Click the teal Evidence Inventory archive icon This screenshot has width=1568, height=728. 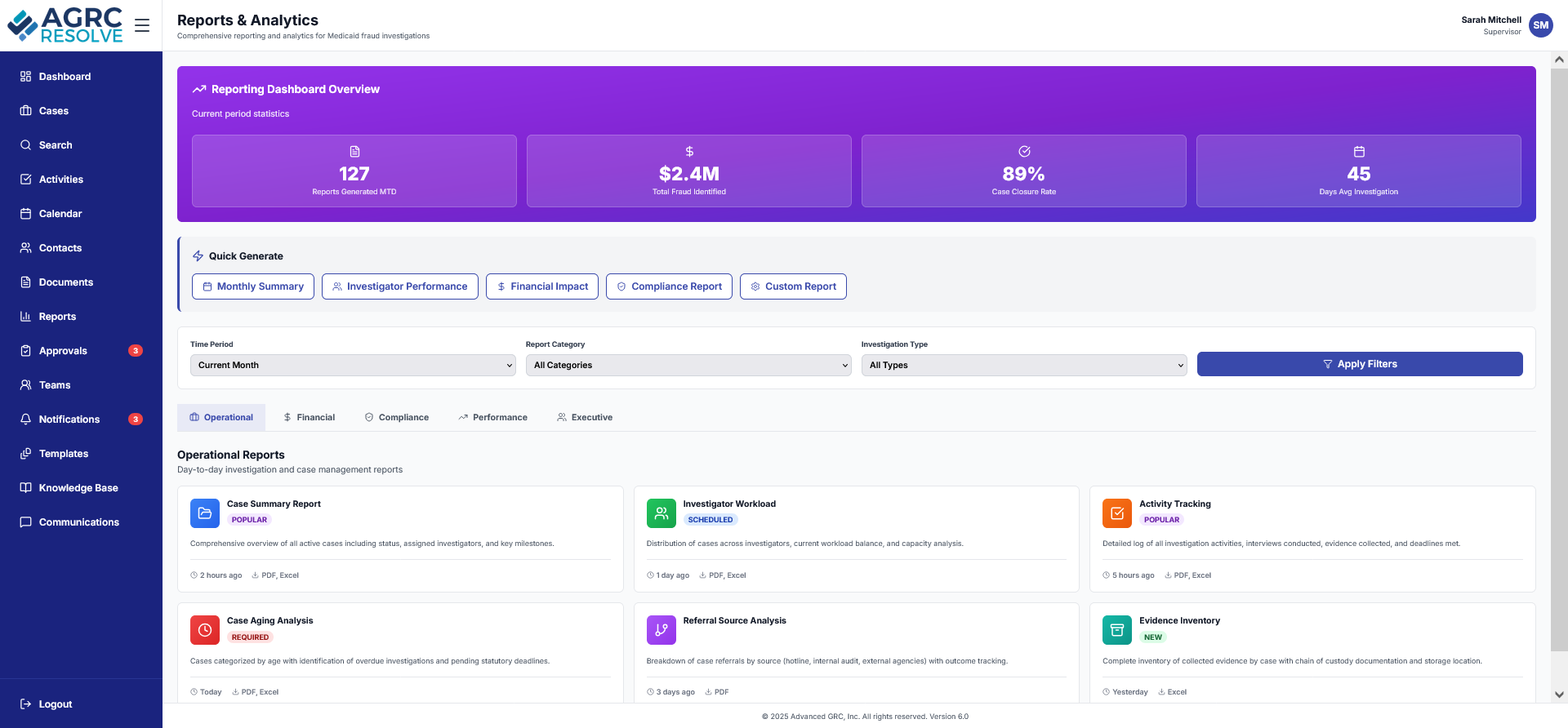click(x=1116, y=630)
